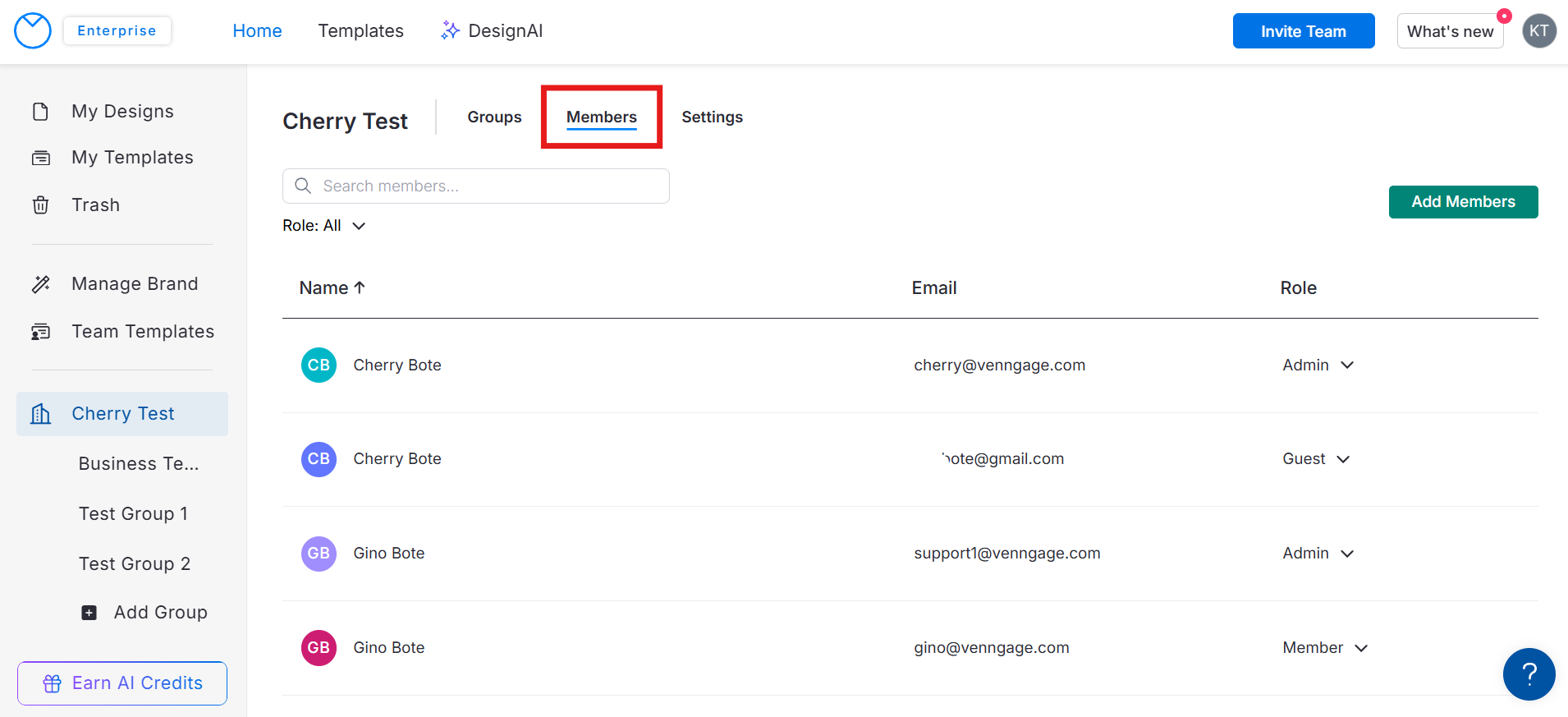1568x717 pixels.
Task: Focus the Search members field
Action: (476, 186)
